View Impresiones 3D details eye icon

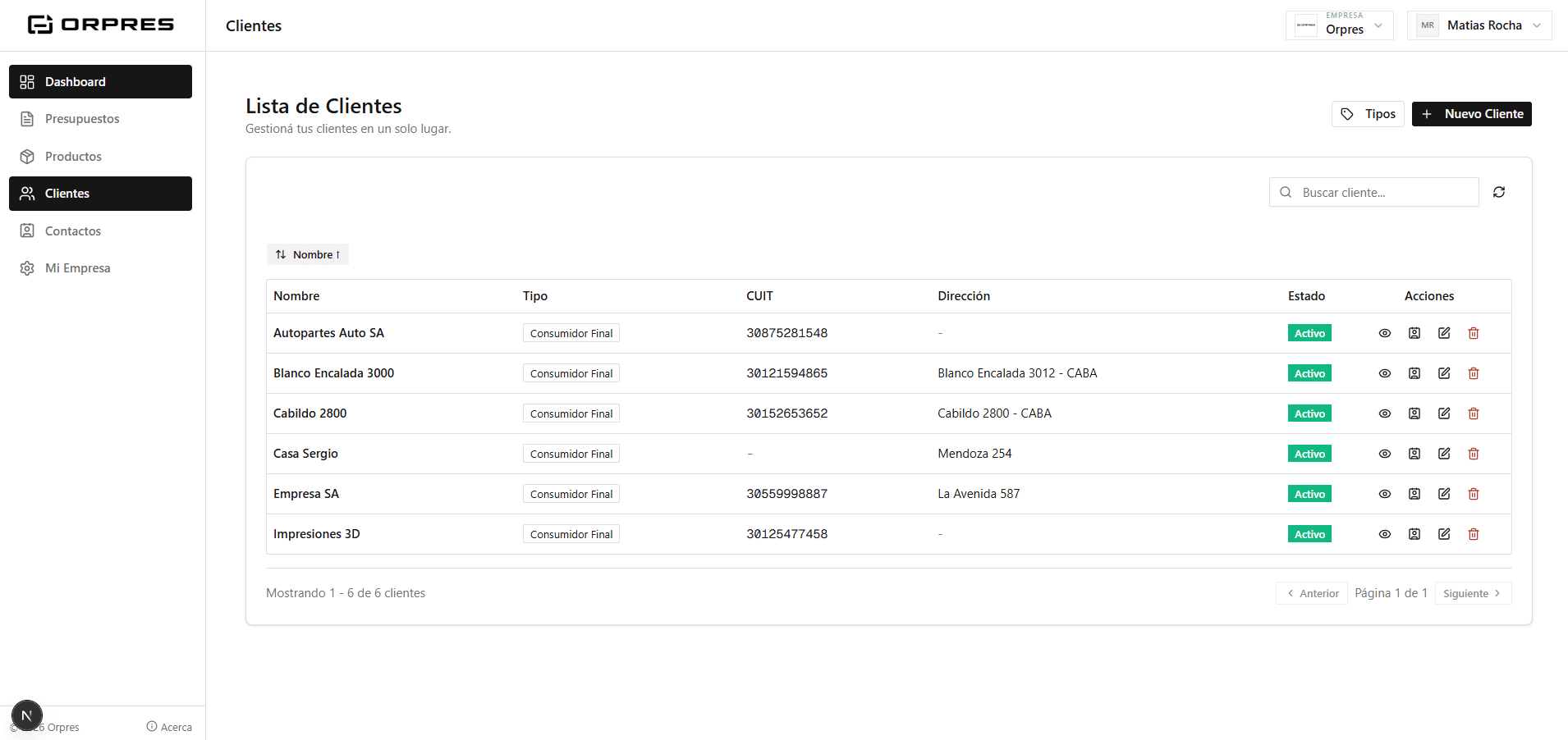coord(1385,534)
